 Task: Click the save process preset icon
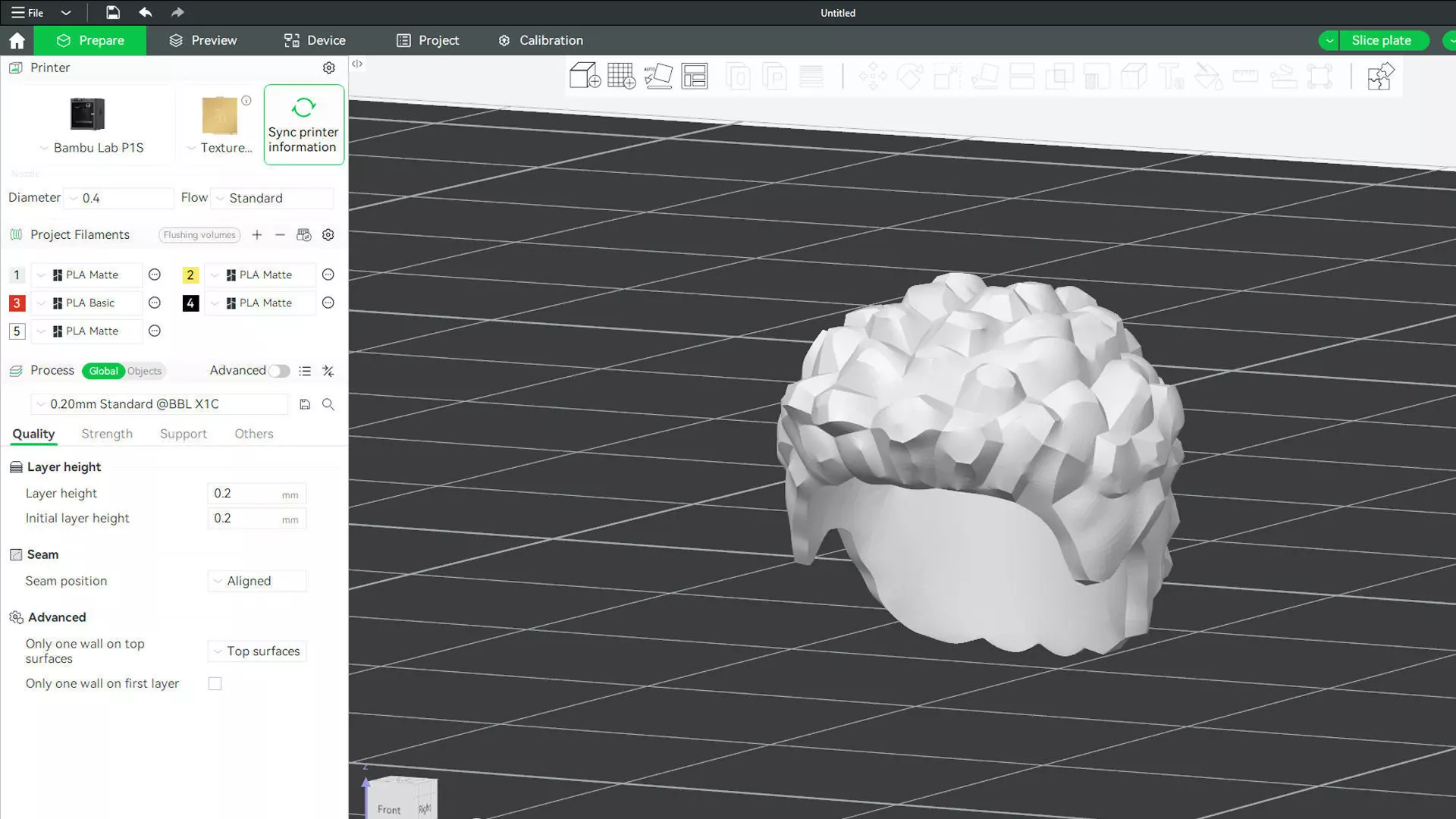click(305, 404)
